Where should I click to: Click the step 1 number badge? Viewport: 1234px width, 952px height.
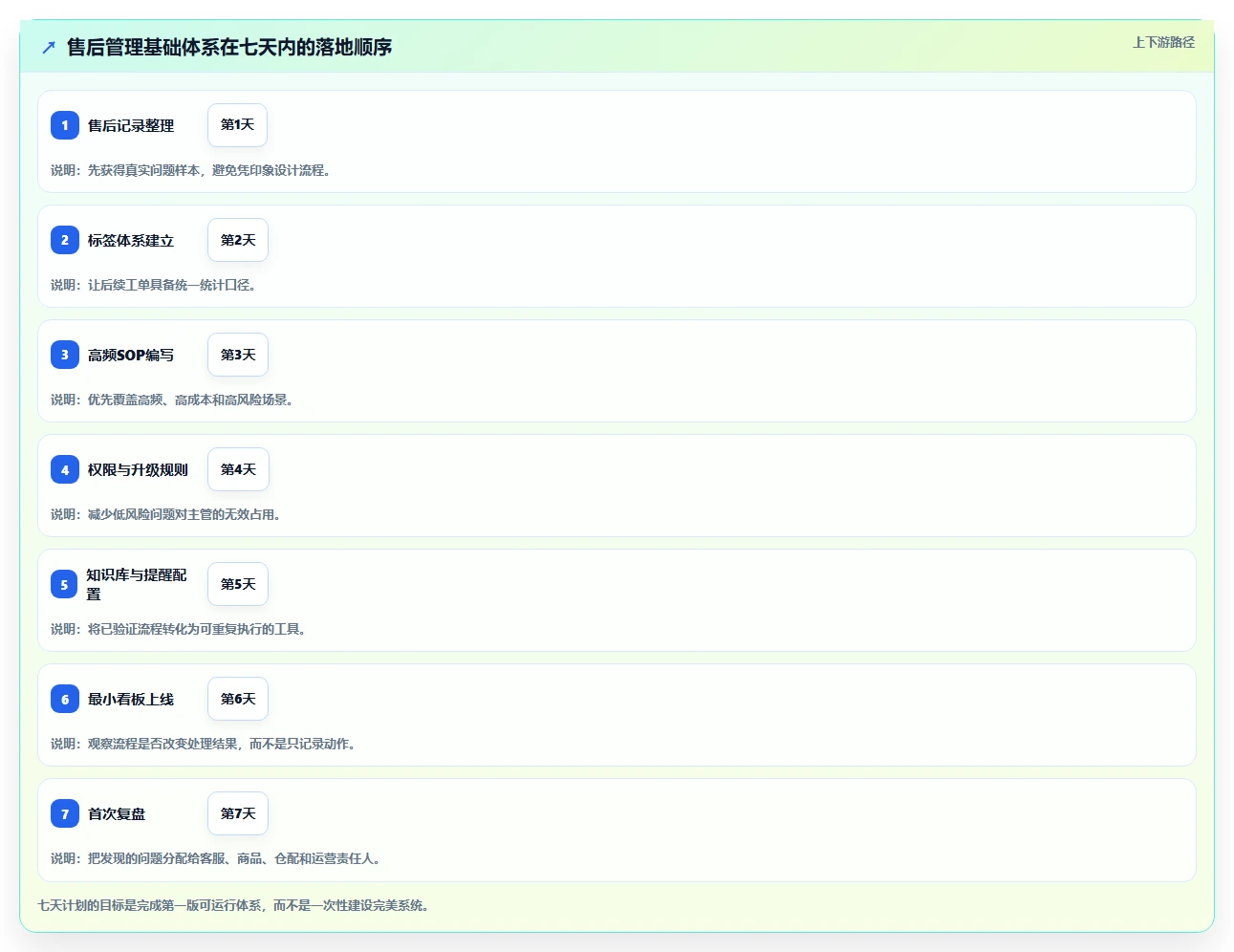pyautogui.click(x=65, y=125)
